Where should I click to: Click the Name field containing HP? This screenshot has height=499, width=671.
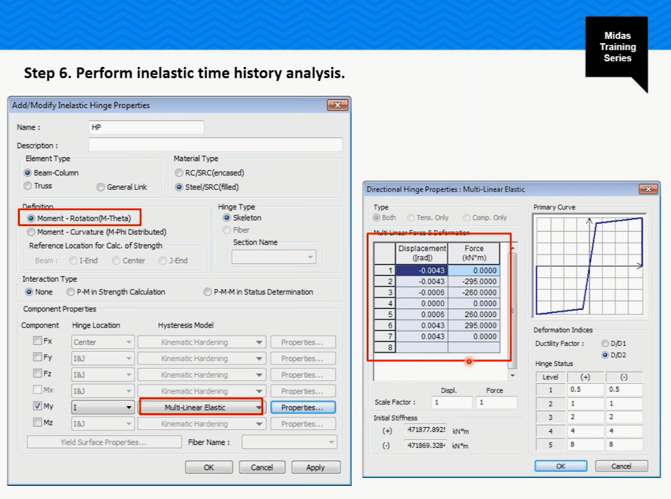(x=145, y=127)
